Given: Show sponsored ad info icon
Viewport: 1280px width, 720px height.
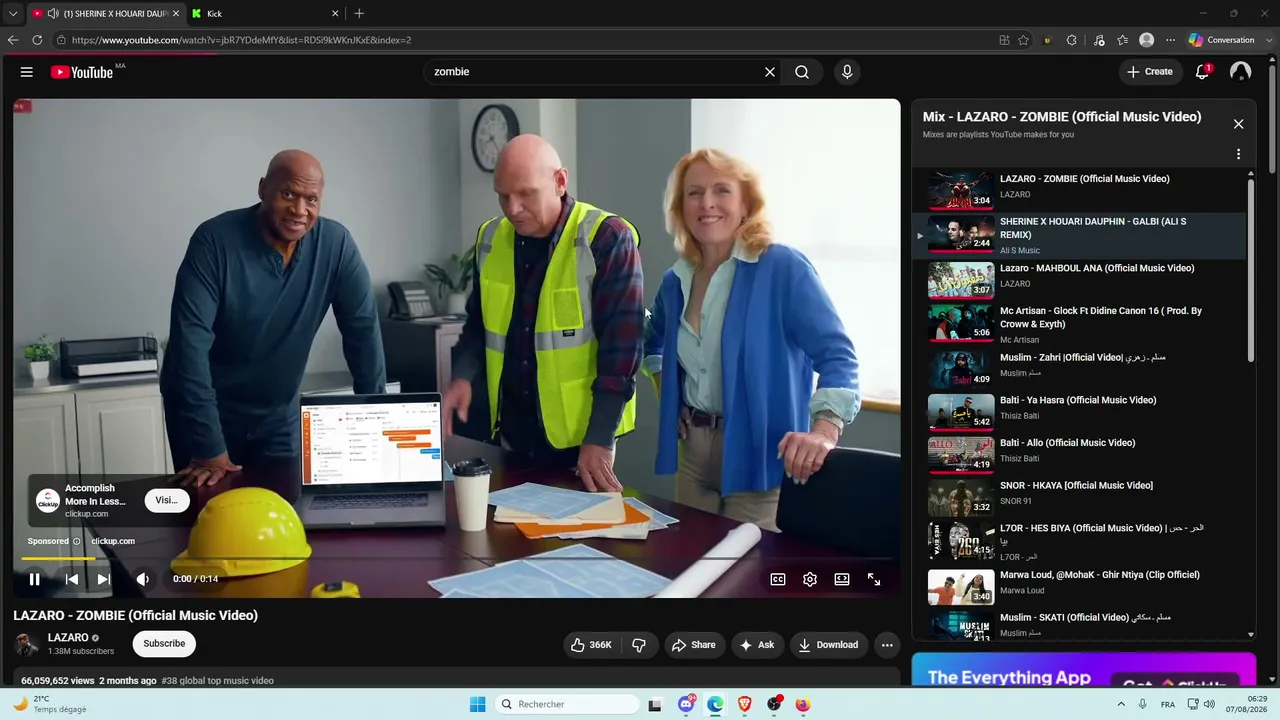Looking at the screenshot, I should click(77, 541).
